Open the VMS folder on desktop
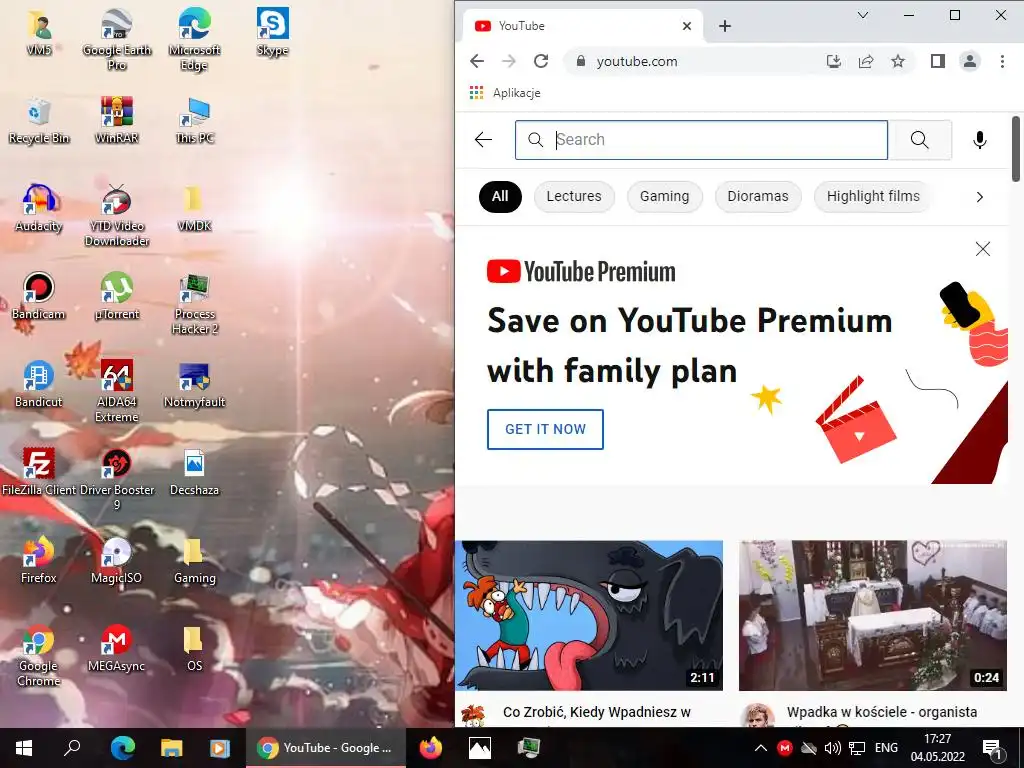 point(39,33)
